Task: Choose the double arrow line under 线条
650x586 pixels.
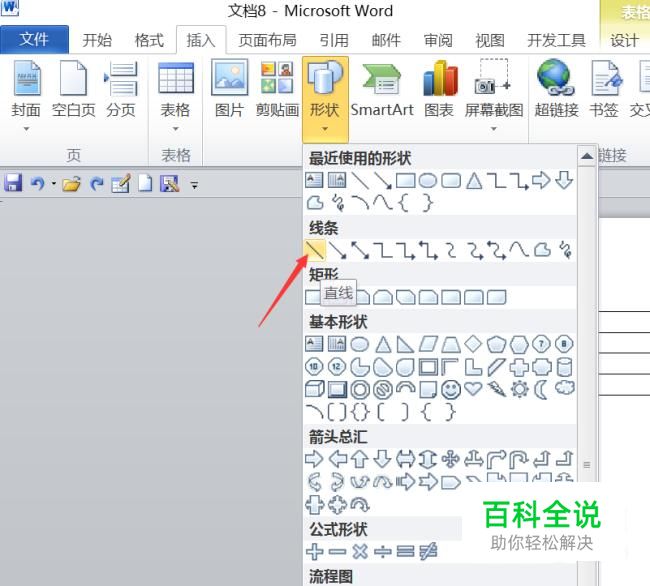Action: (360, 250)
